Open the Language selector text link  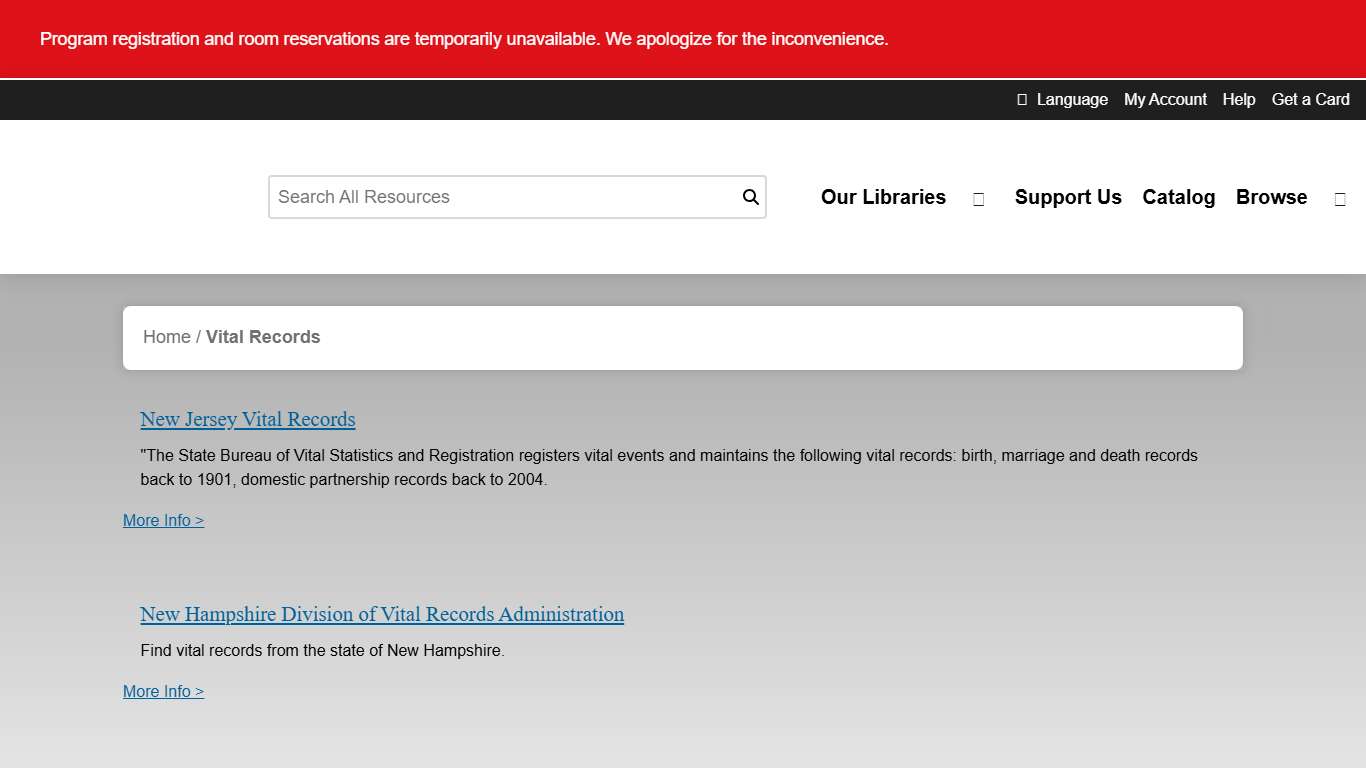1072,99
